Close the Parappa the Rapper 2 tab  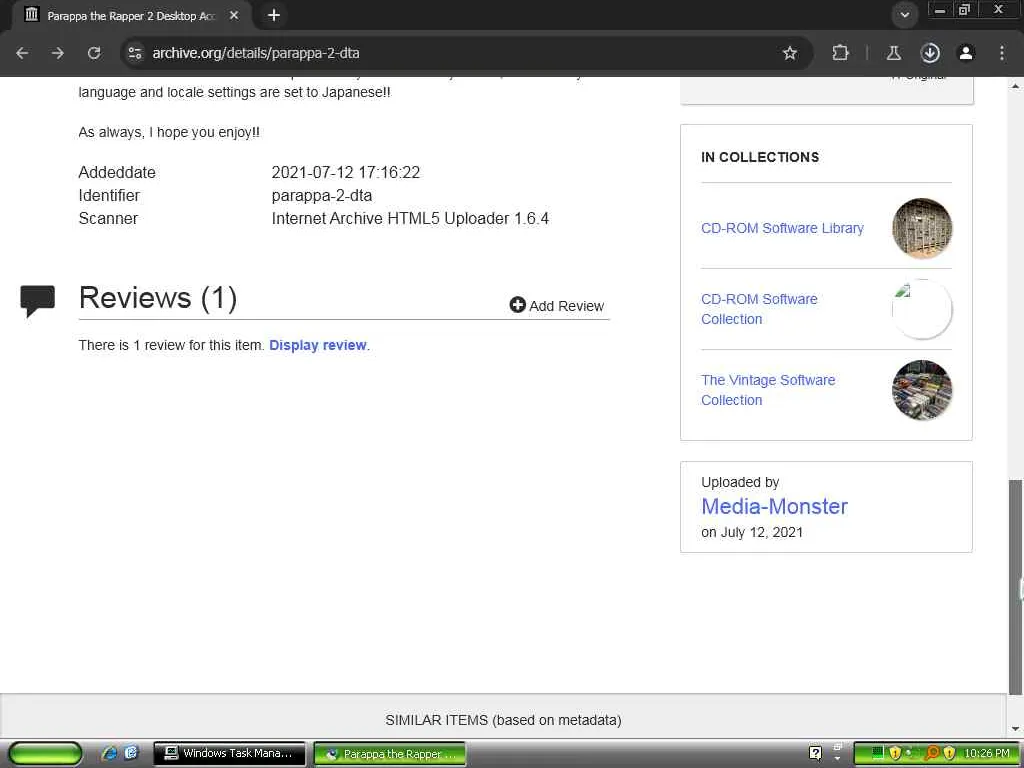coord(234,15)
